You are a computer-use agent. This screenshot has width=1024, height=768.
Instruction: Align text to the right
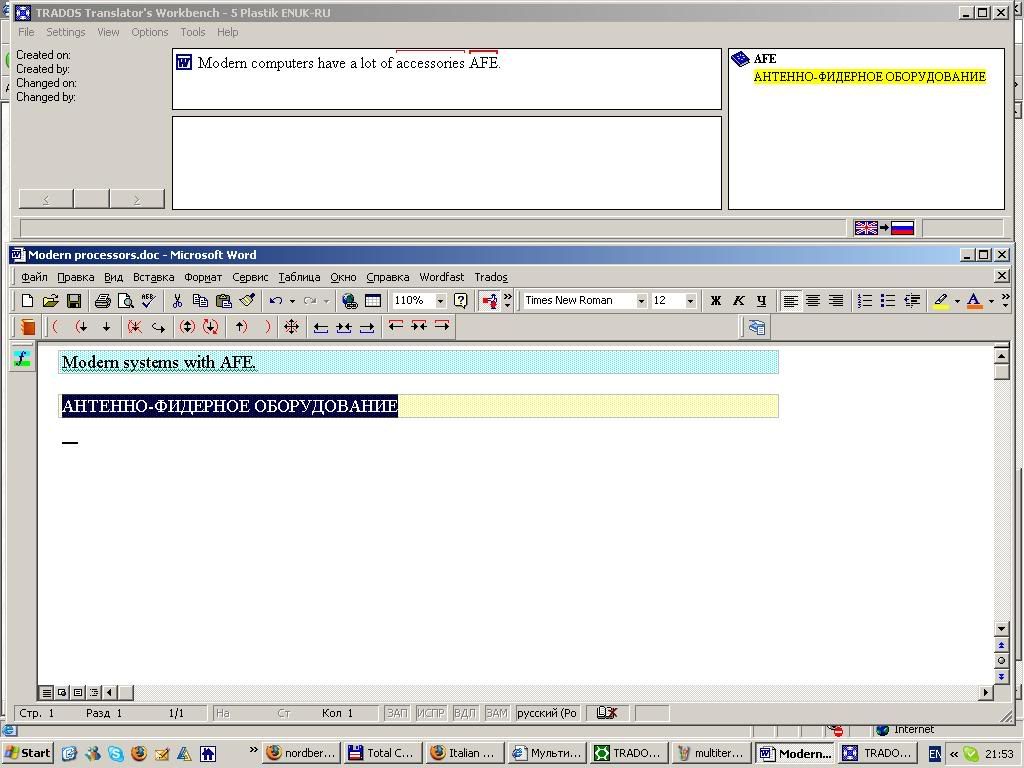click(836, 301)
